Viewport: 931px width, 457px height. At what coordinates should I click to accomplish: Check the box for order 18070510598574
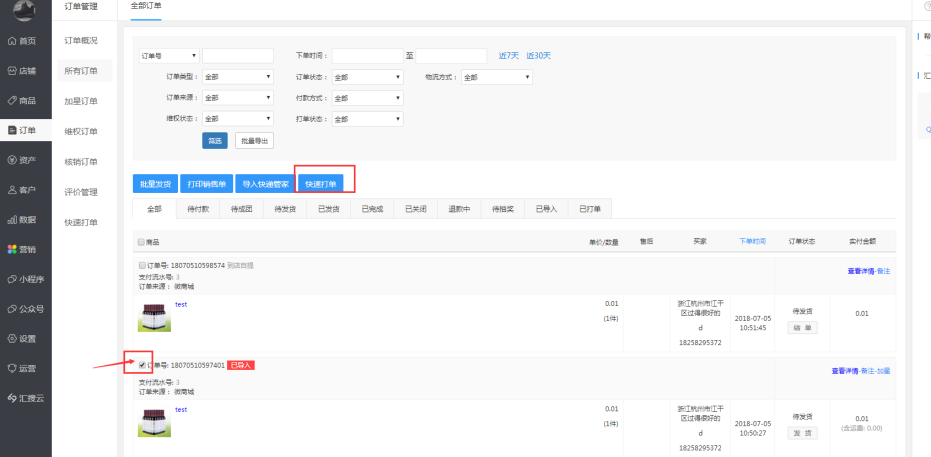coord(141,266)
